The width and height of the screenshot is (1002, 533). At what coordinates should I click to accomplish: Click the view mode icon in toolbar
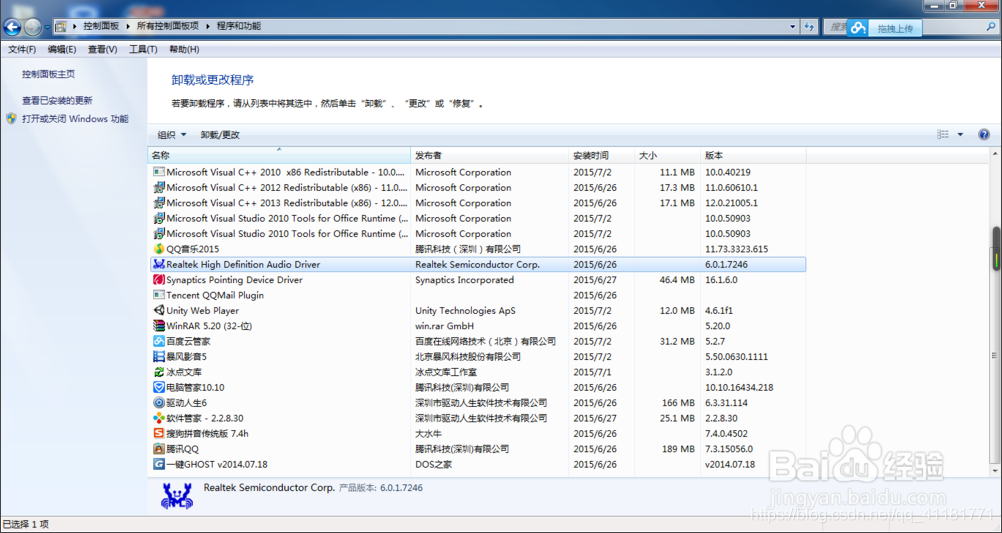click(x=943, y=135)
